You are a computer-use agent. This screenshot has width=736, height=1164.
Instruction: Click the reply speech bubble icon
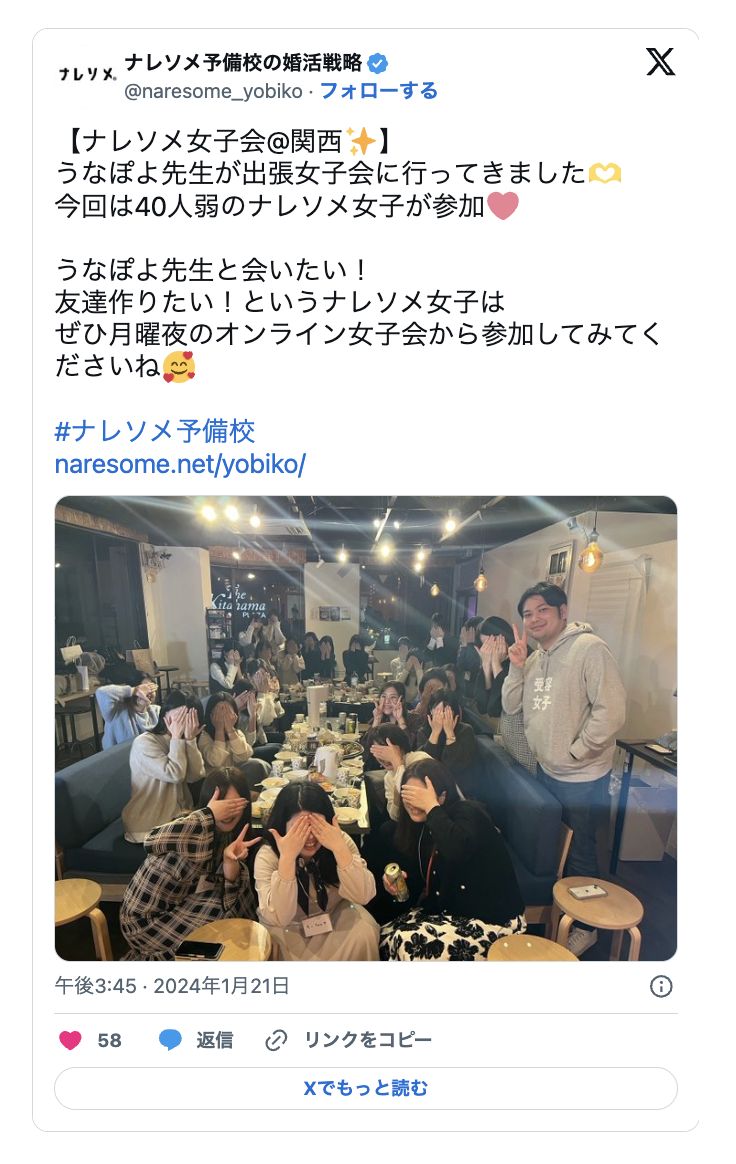170,1040
